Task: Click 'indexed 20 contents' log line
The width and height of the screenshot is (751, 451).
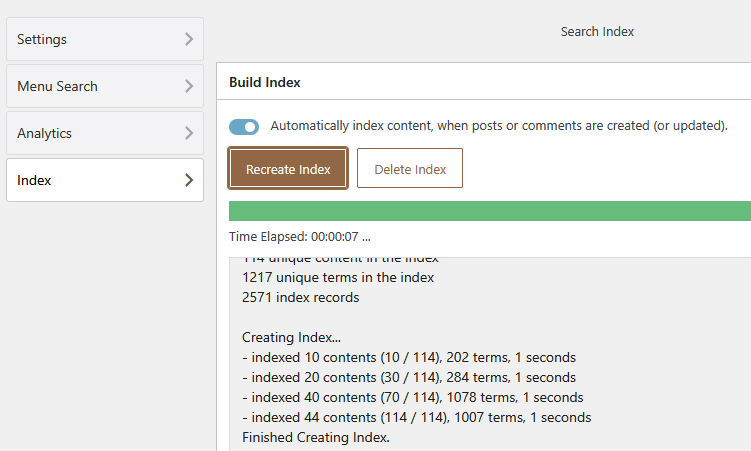Action: coord(409,378)
